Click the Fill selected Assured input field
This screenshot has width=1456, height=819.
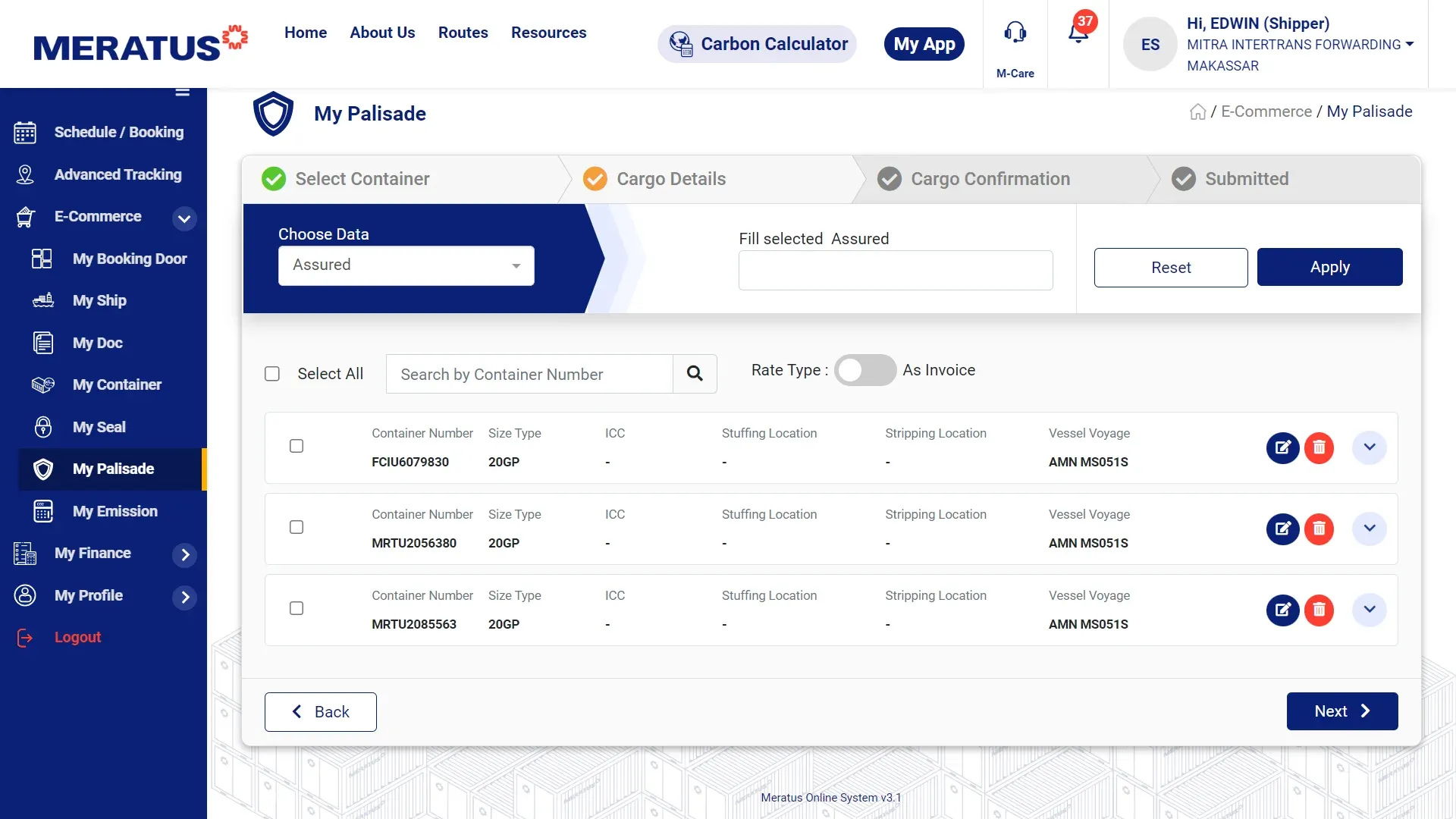pos(895,271)
